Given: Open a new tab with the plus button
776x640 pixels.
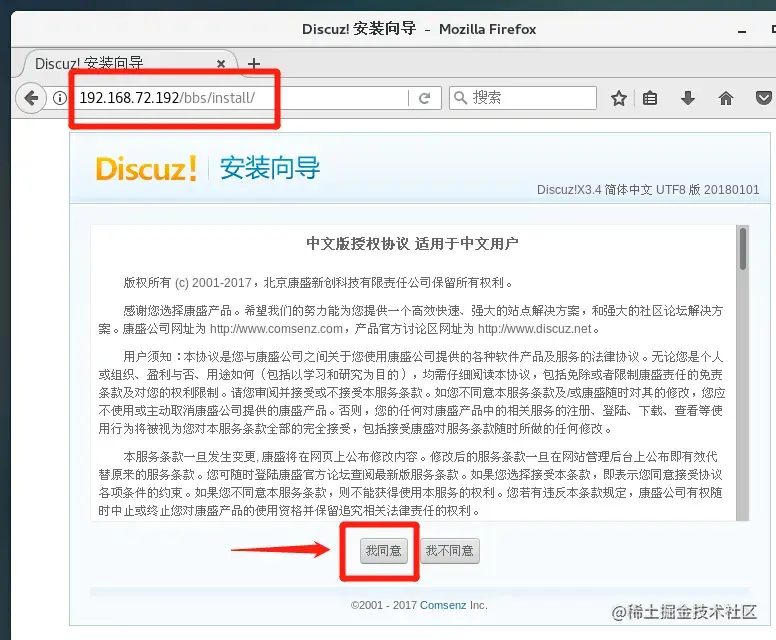Looking at the screenshot, I should [254, 64].
